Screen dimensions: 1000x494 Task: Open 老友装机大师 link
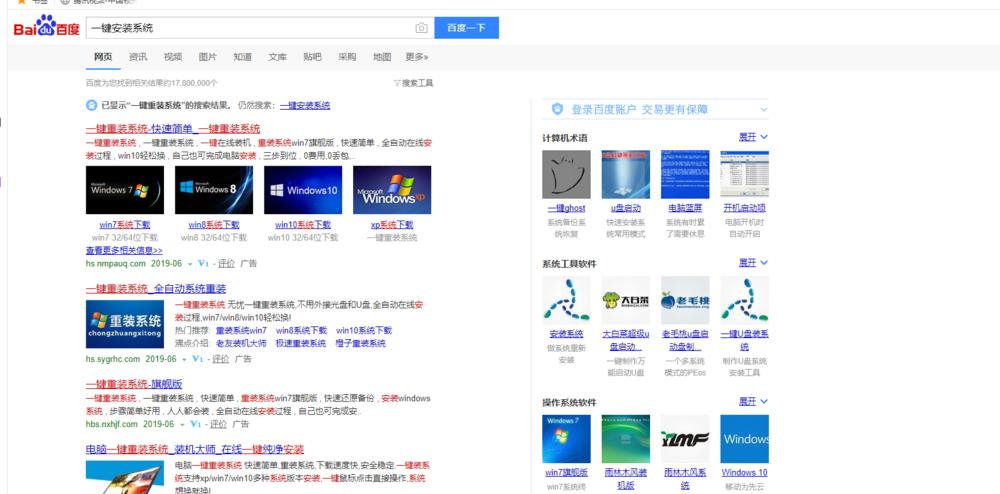click(241, 344)
